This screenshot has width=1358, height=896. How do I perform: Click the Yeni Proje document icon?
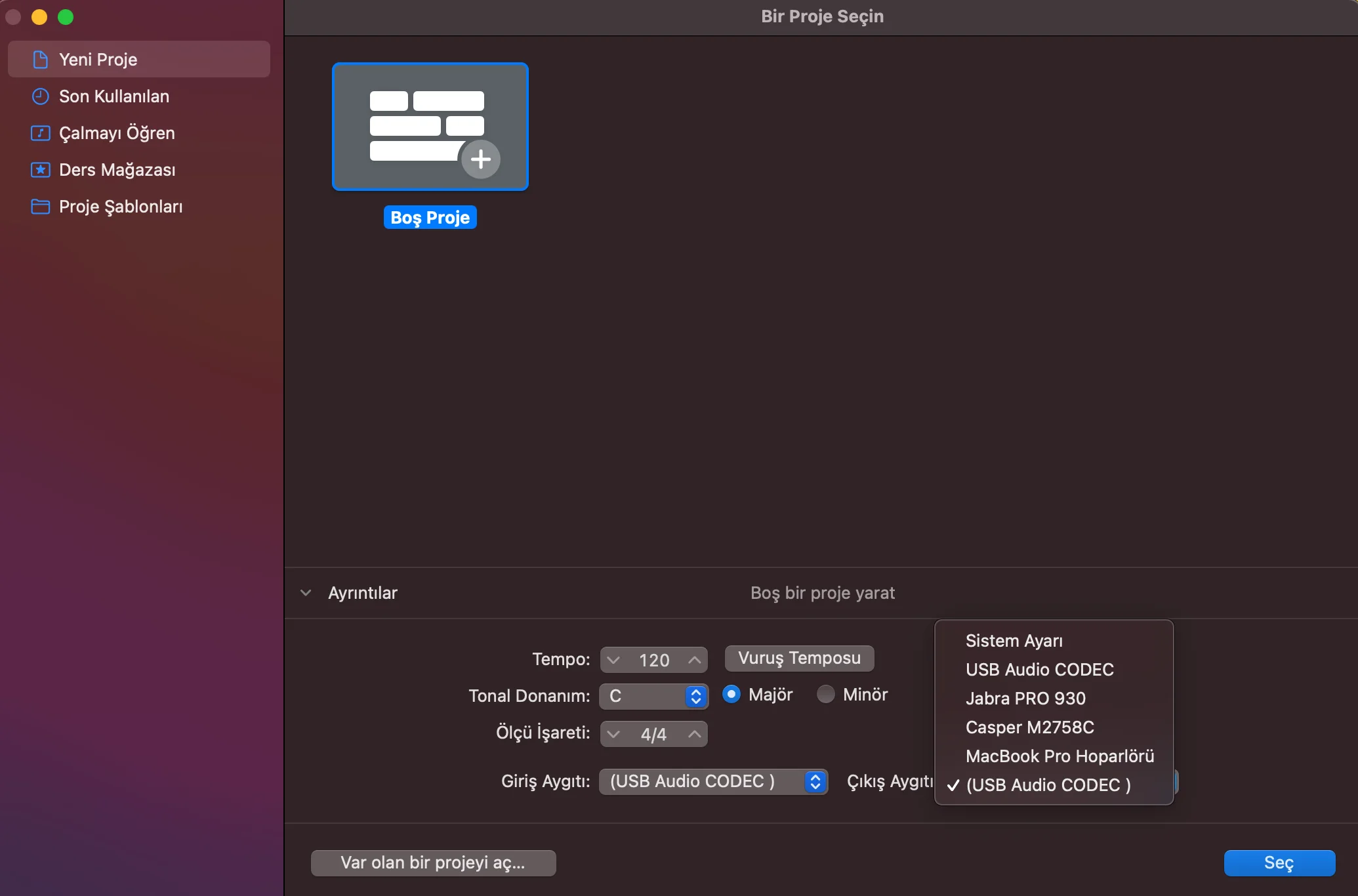40,60
